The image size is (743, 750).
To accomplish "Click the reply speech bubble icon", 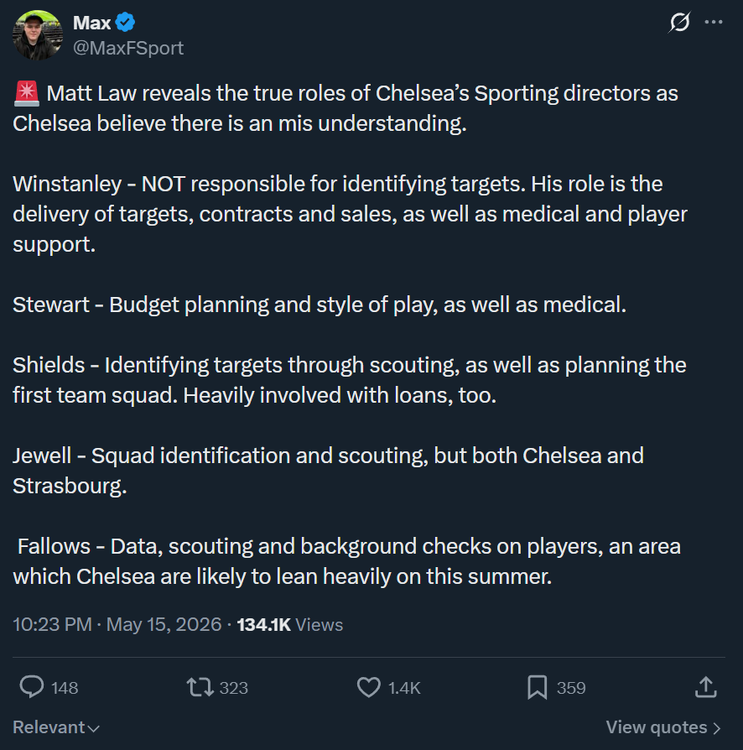I will (x=32, y=687).
